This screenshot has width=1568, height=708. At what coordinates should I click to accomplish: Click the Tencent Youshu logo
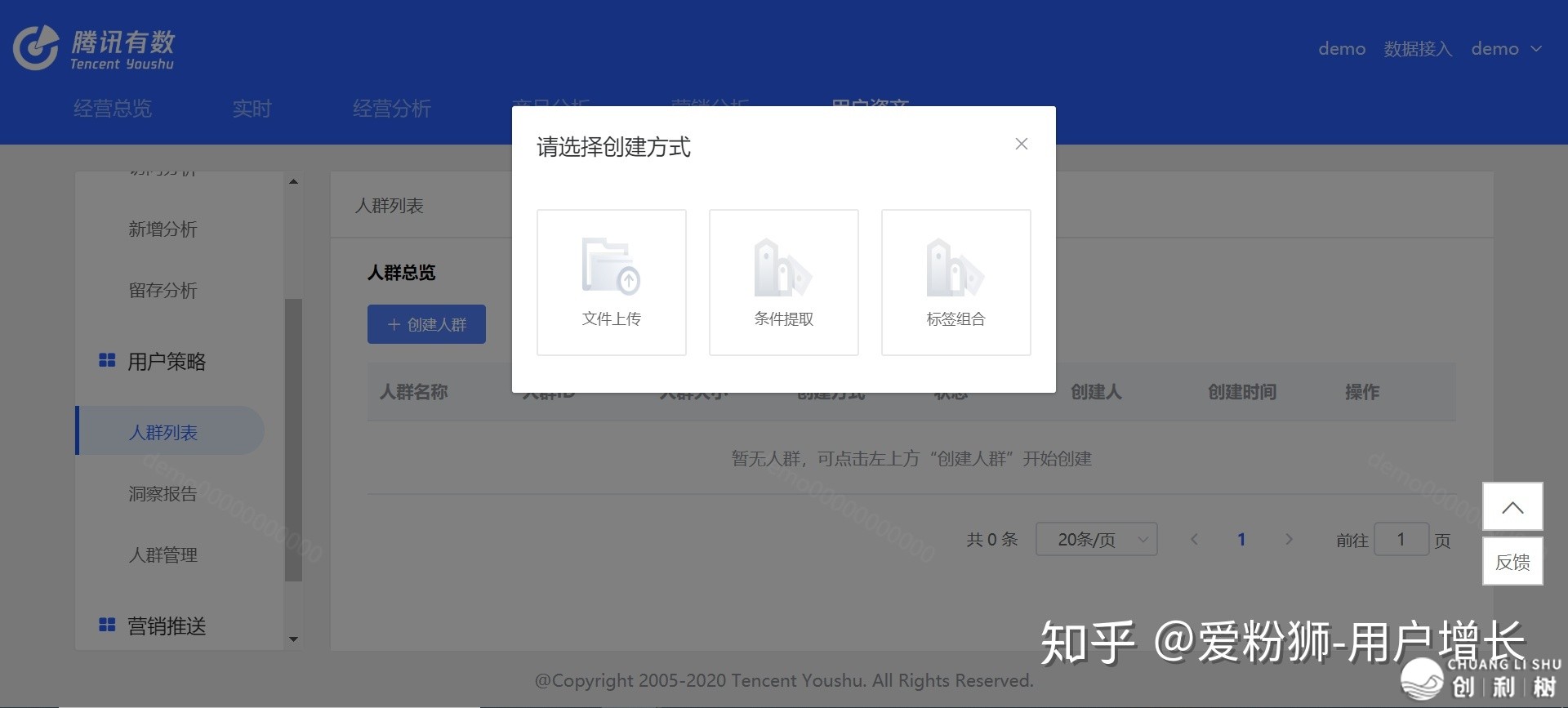(x=94, y=48)
